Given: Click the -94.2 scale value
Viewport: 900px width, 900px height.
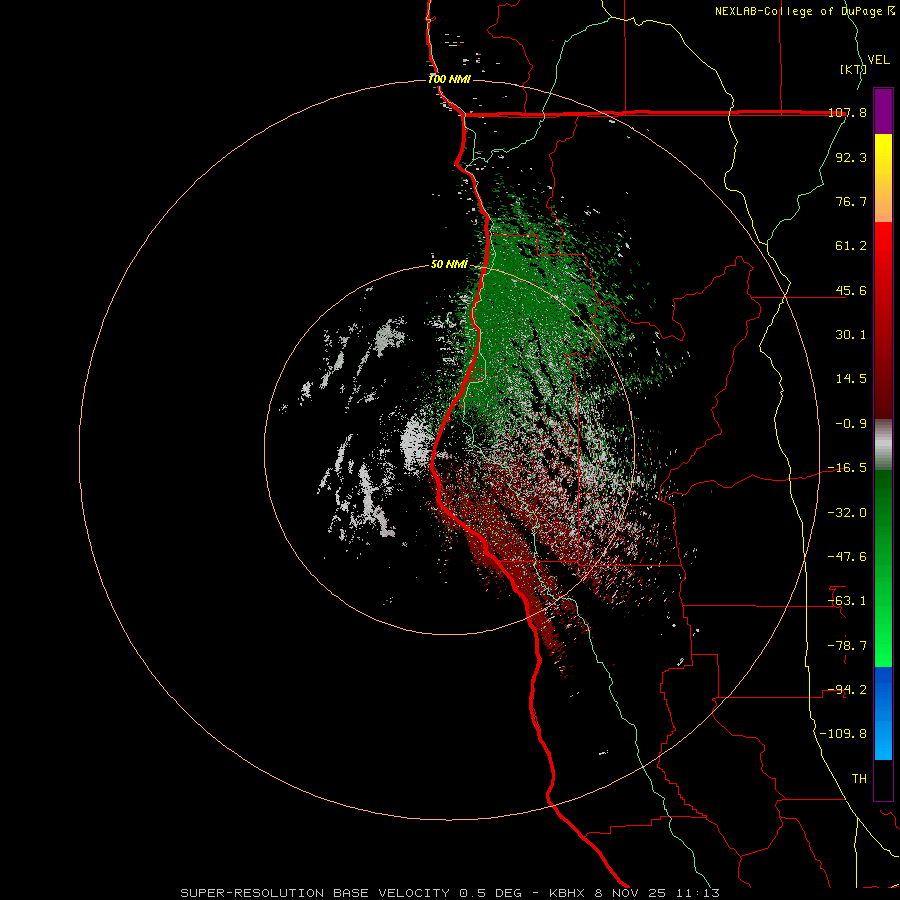Looking at the screenshot, I should point(847,690).
